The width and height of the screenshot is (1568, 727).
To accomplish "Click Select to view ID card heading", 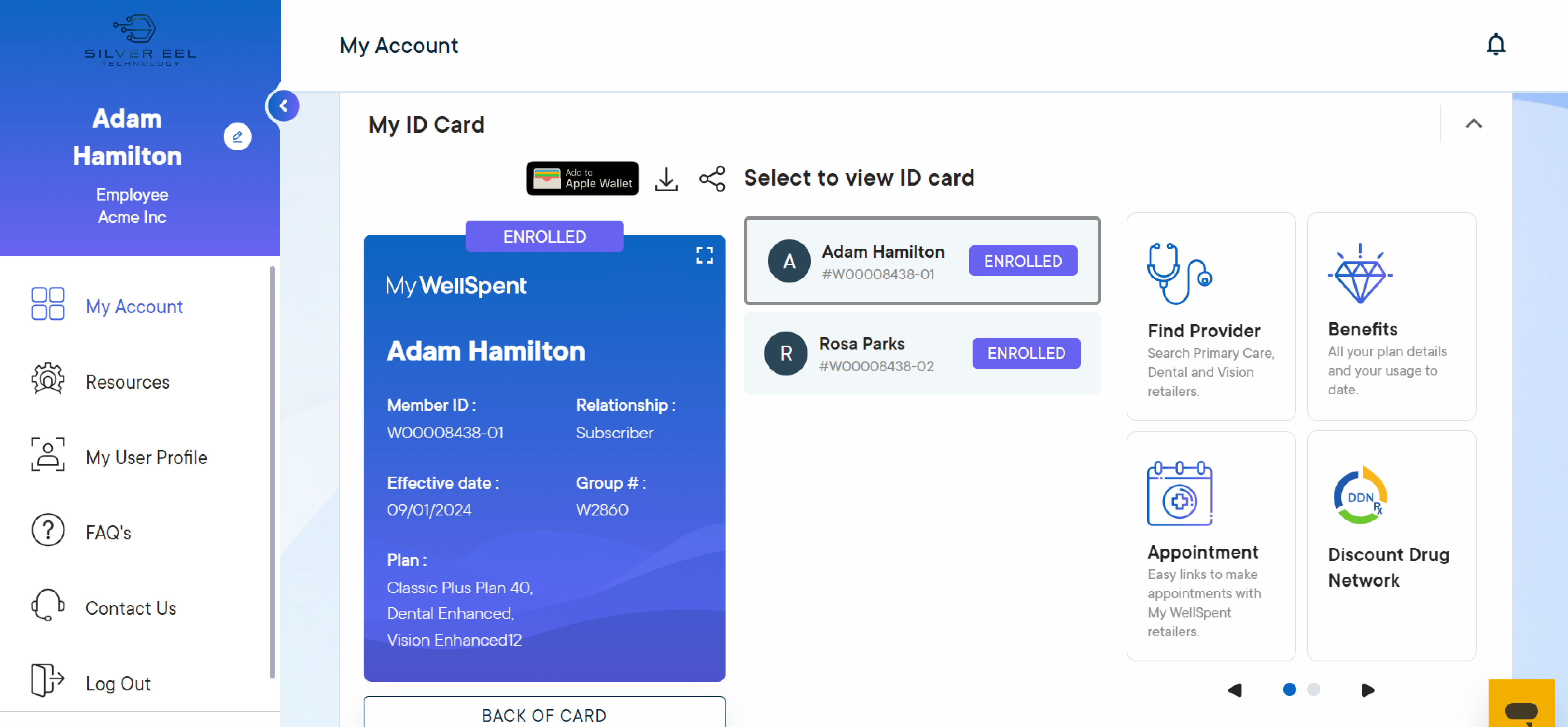I will point(858,178).
